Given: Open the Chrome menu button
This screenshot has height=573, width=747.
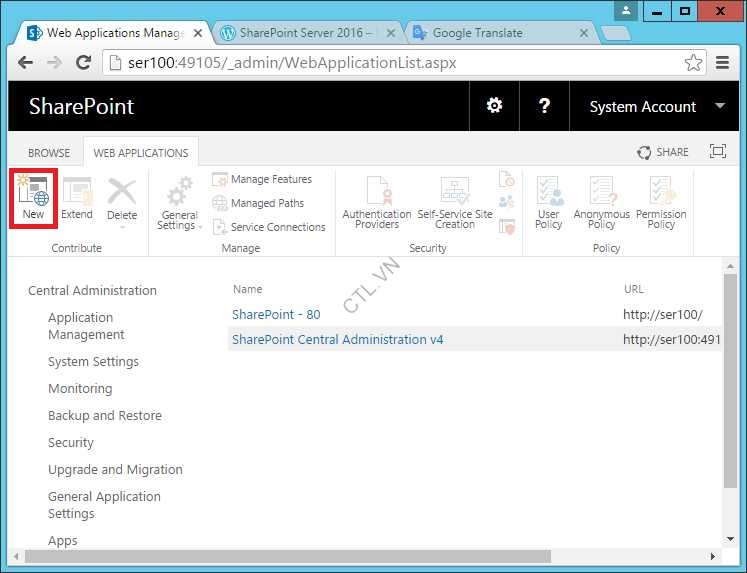Looking at the screenshot, I should coord(723,62).
